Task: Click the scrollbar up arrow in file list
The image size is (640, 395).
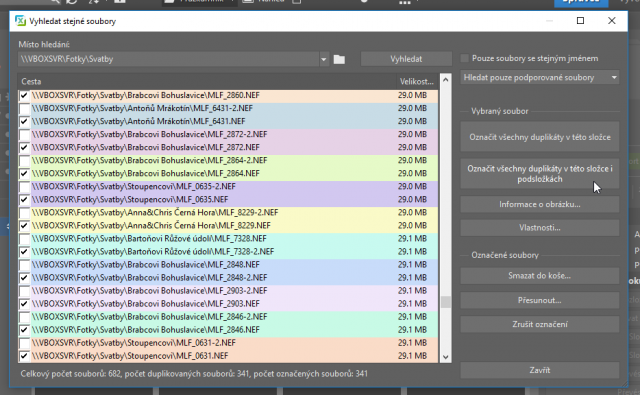Action: 446,80
